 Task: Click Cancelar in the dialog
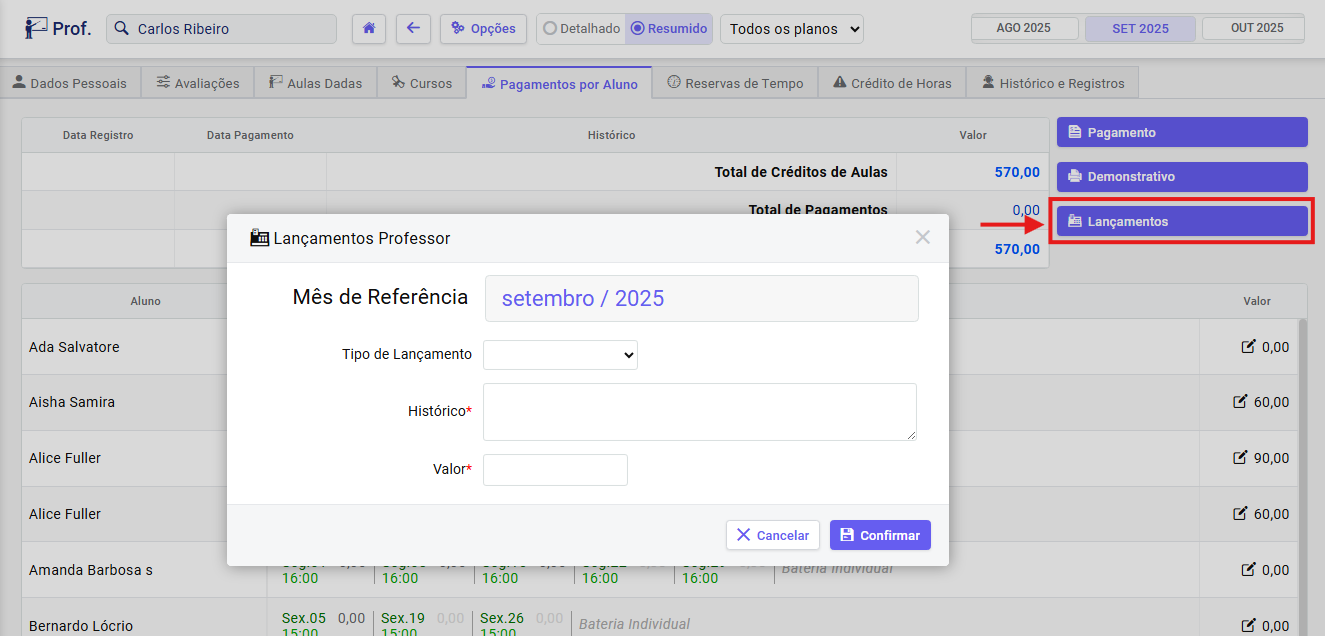pyautogui.click(x=773, y=535)
